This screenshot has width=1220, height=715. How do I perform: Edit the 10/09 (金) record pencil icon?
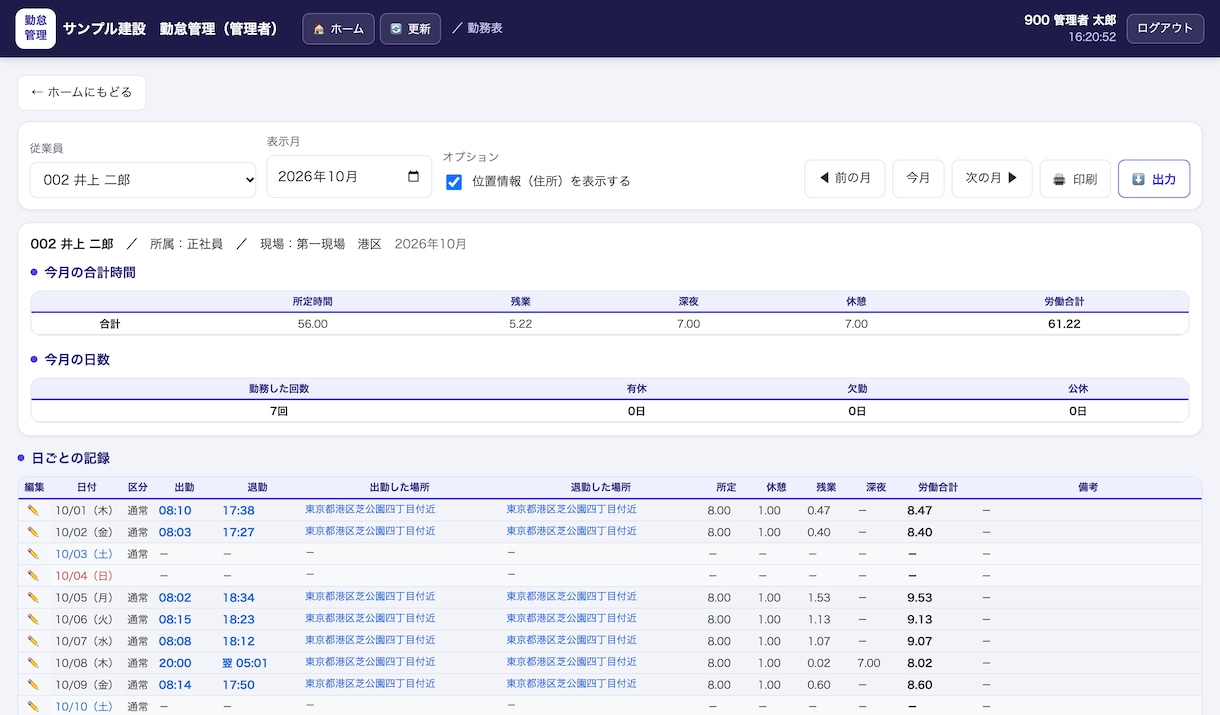click(x=33, y=685)
